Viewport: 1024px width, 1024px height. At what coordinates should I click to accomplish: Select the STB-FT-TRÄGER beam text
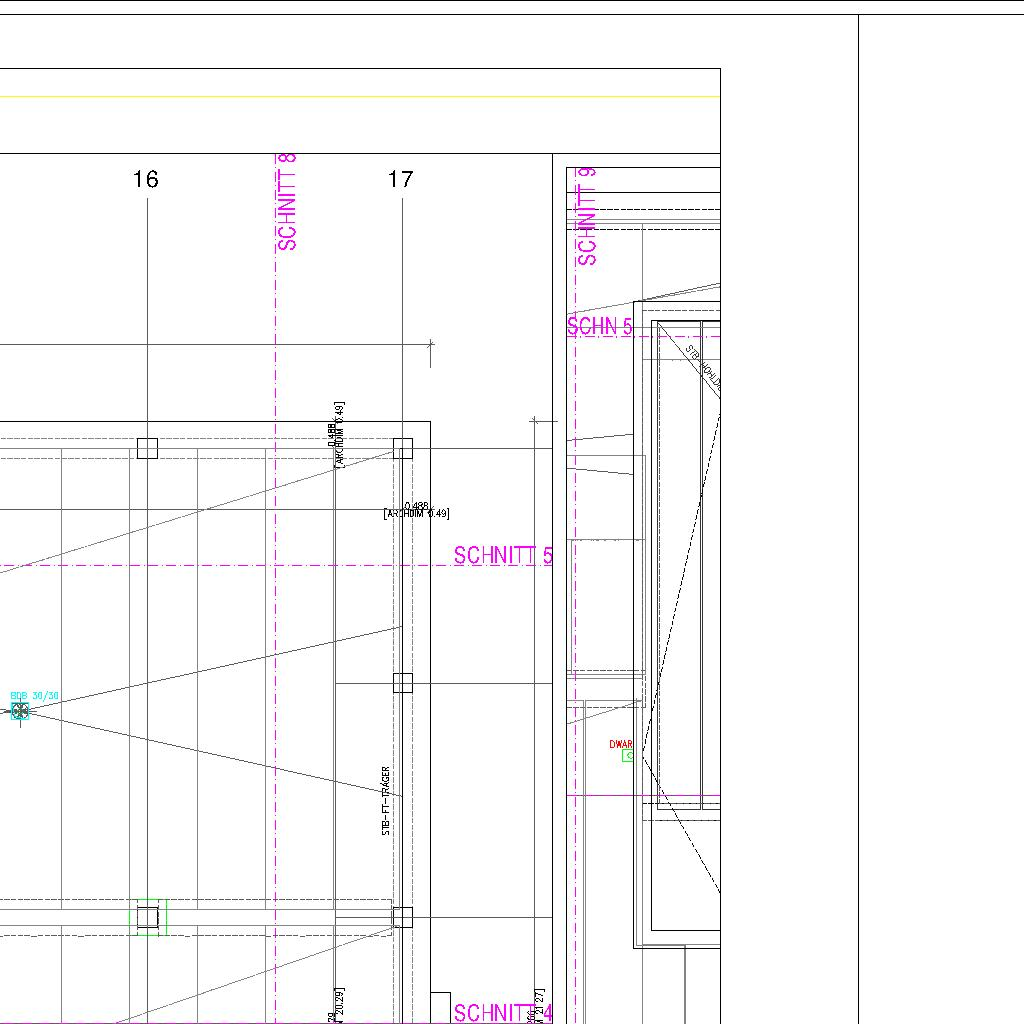[386, 801]
